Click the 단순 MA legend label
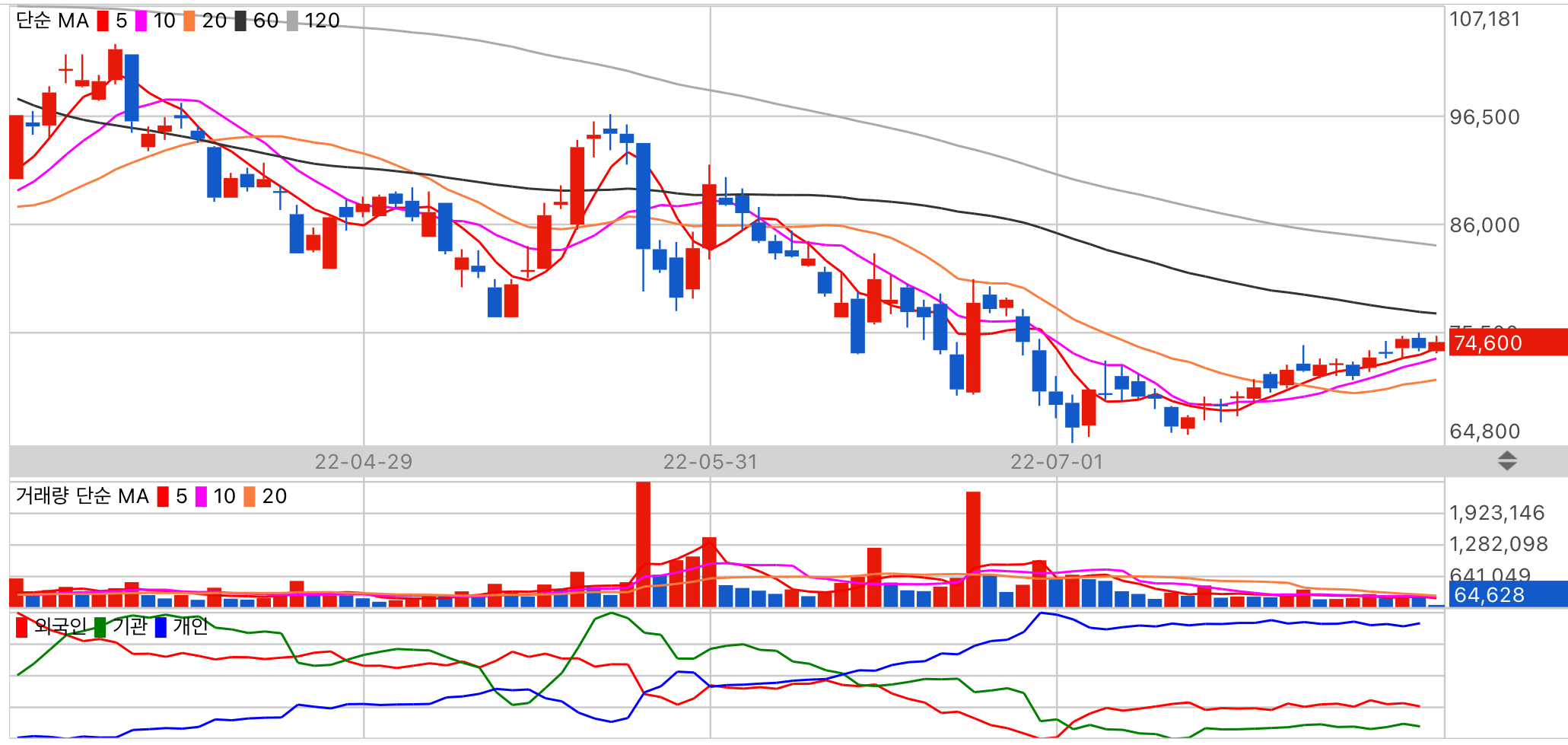This screenshot has height=745, width=1568. pyautogui.click(x=52, y=21)
